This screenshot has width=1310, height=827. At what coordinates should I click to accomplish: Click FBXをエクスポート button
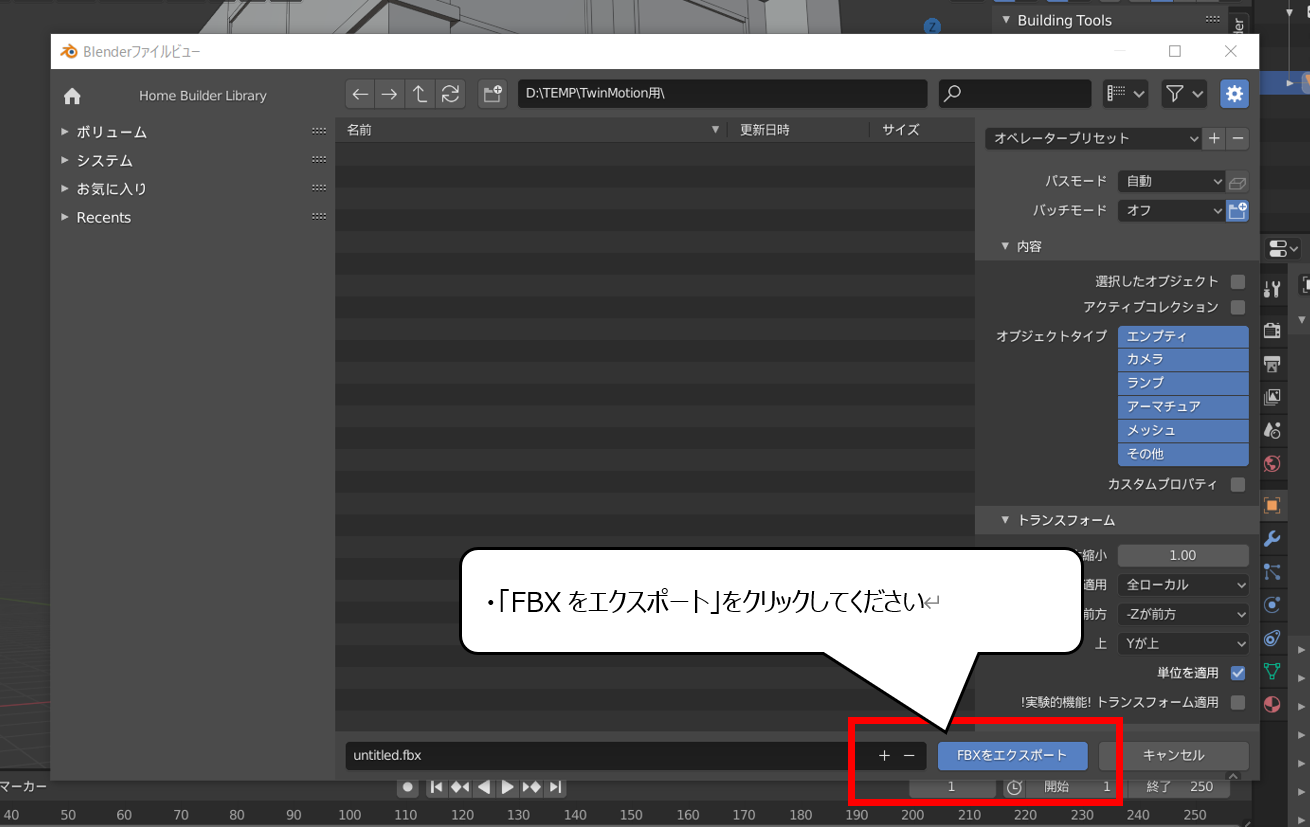pyautogui.click(x=1012, y=756)
